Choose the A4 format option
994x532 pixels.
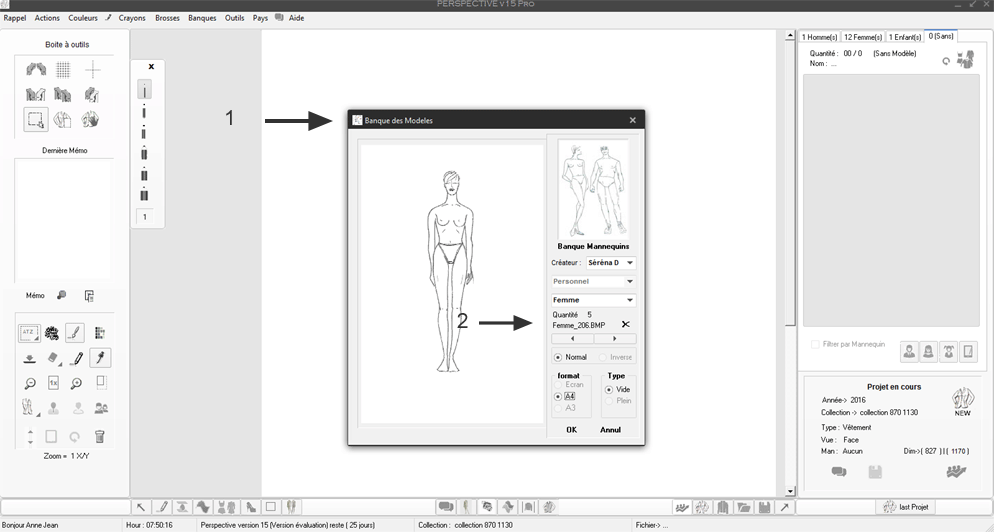click(558, 396)
